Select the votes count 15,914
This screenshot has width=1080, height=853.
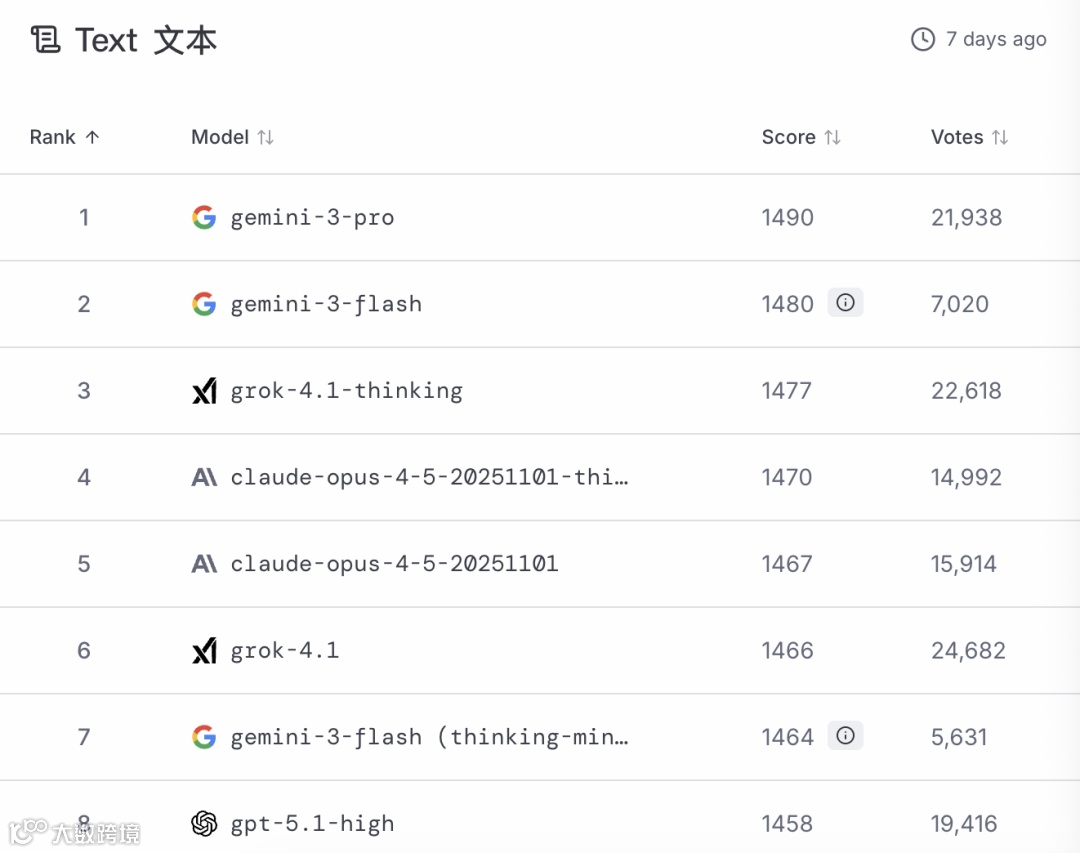[964, 564]
